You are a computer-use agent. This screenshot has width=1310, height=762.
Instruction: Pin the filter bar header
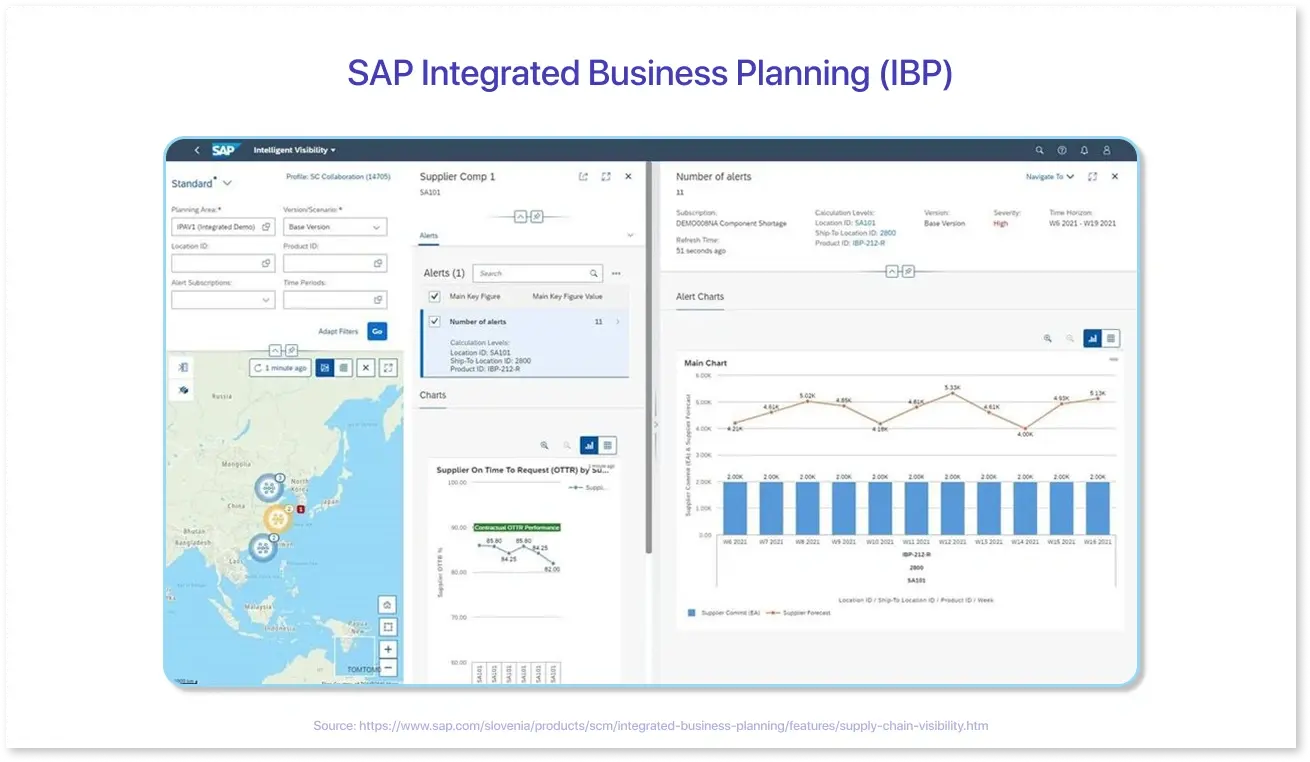291,350
